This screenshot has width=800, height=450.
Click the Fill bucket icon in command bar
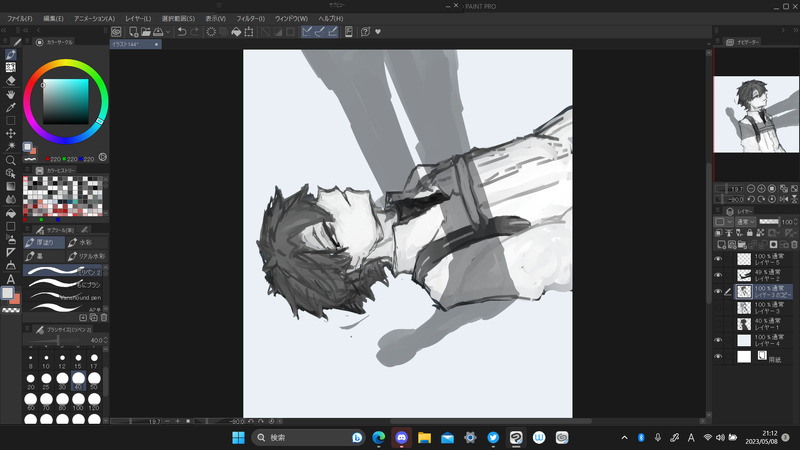(x=236, y=32)
